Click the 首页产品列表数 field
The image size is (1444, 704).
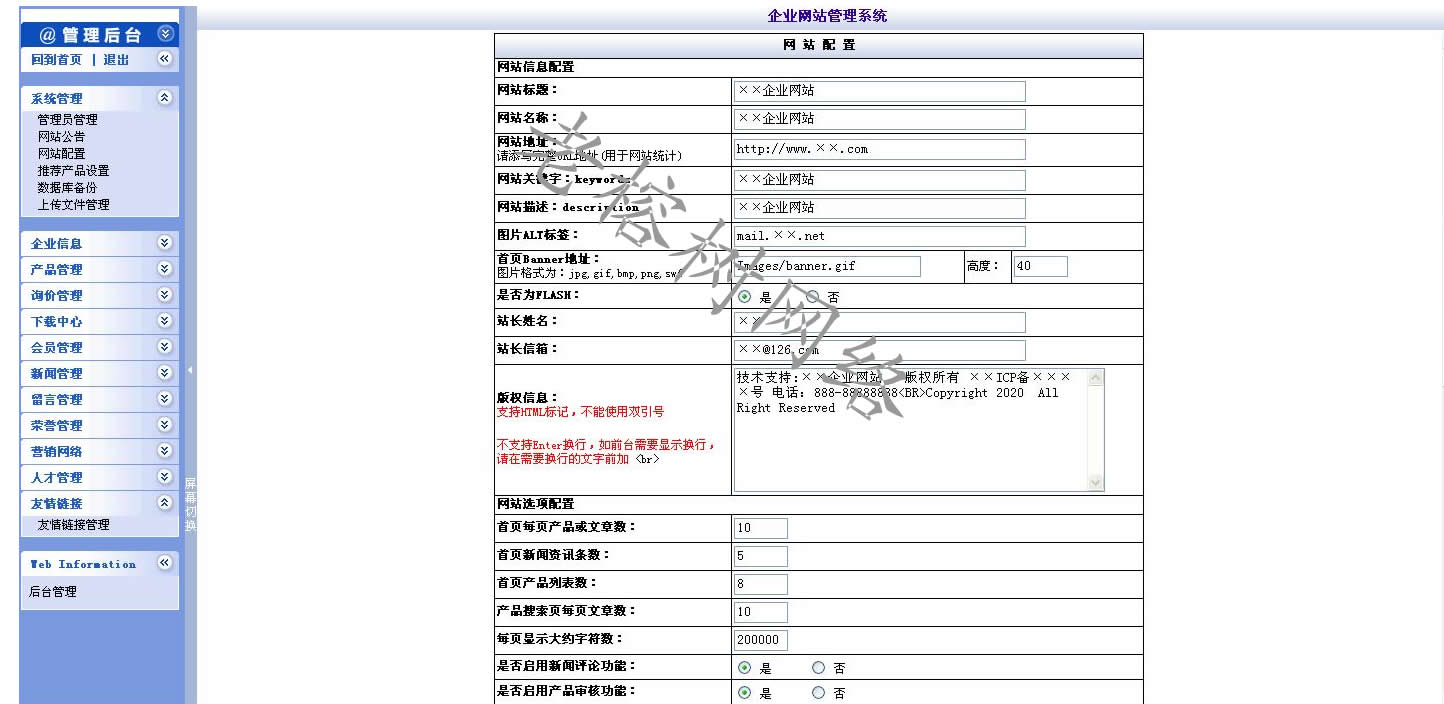(761, 584)
